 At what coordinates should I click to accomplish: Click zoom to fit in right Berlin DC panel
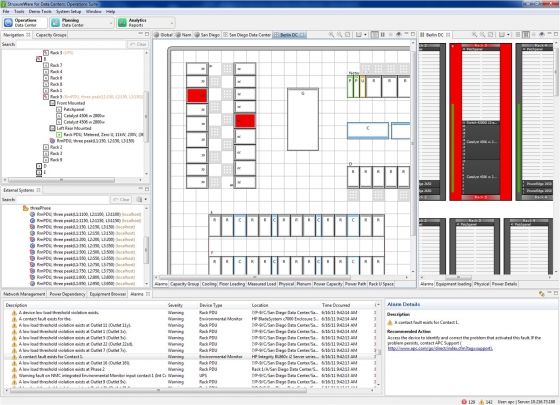pos(491,35)
